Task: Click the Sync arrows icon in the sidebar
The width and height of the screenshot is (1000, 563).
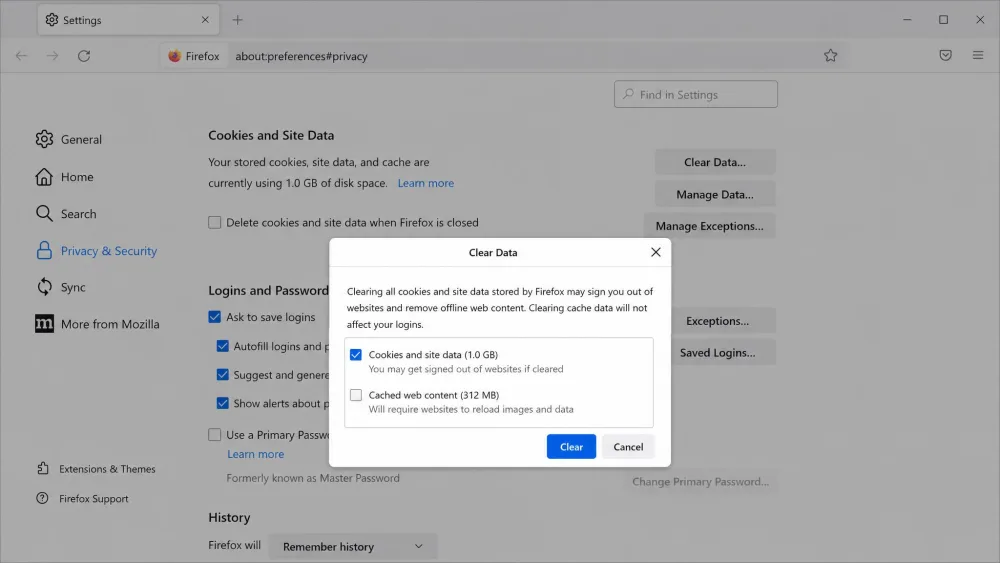Action: tap(44, 287)
